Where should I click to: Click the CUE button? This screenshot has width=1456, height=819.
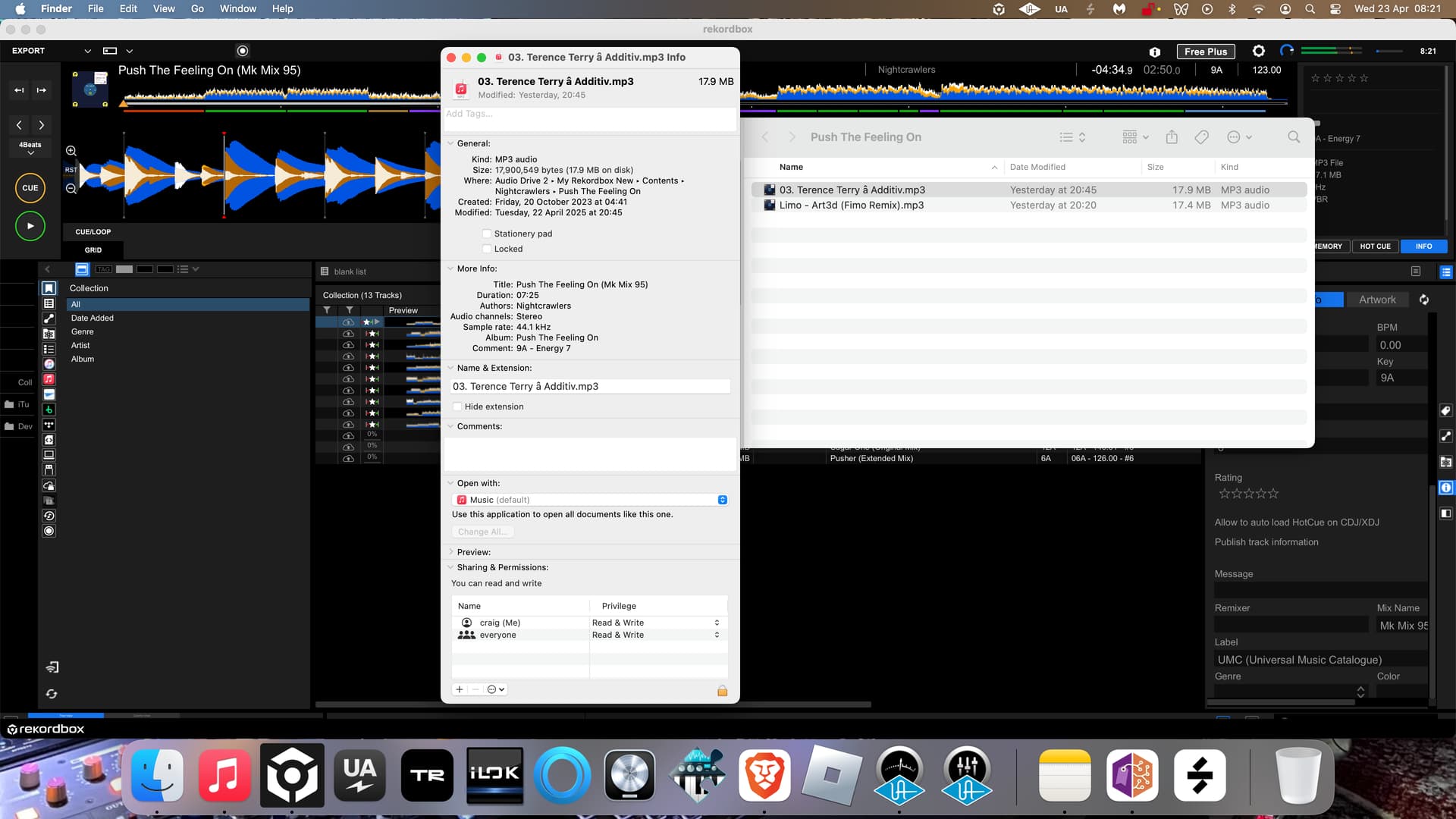(x=30, y=188)
